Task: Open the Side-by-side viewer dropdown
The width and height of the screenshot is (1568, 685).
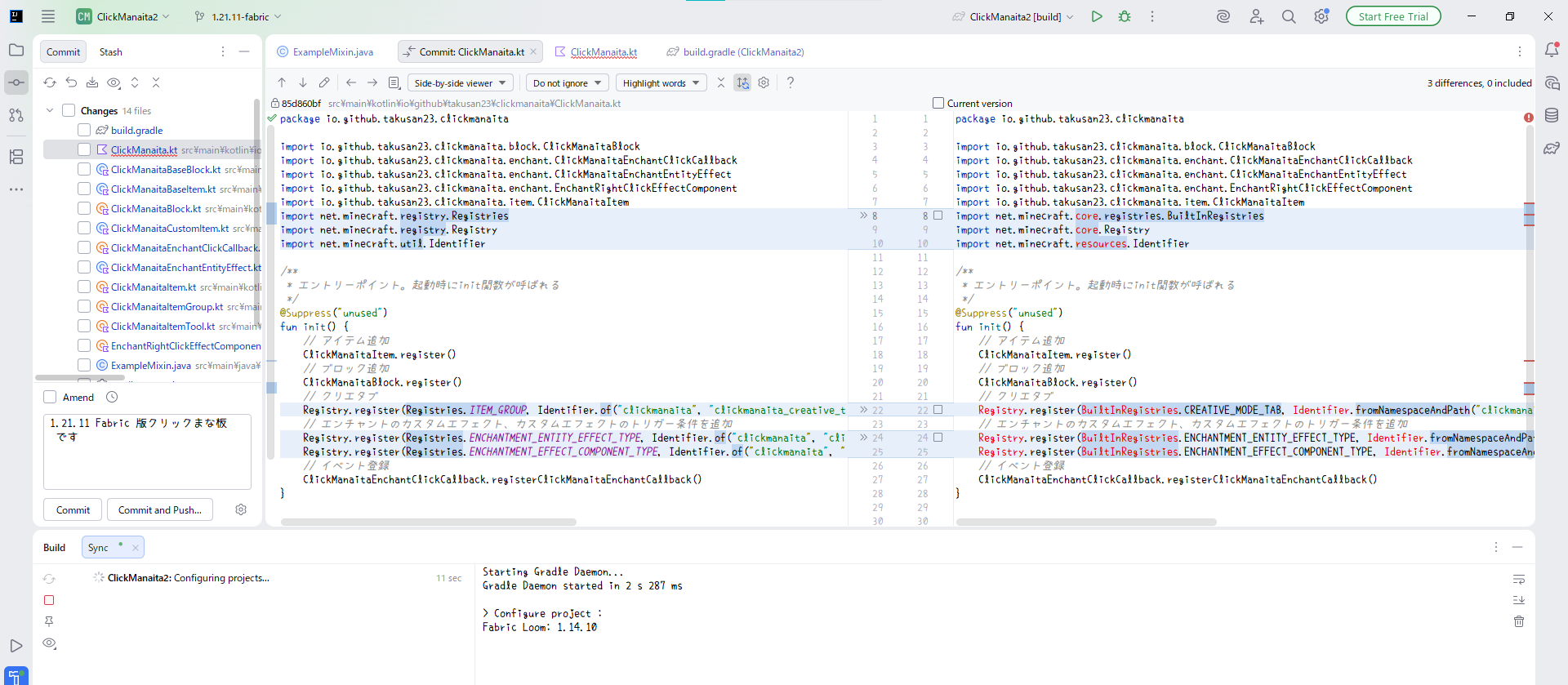Action: click(461, 82)
